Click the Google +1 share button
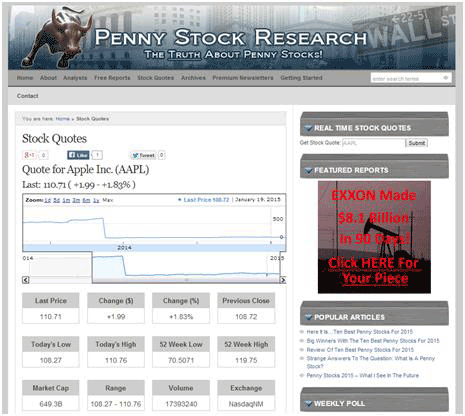Screen dimensions: 465x416 29,155
